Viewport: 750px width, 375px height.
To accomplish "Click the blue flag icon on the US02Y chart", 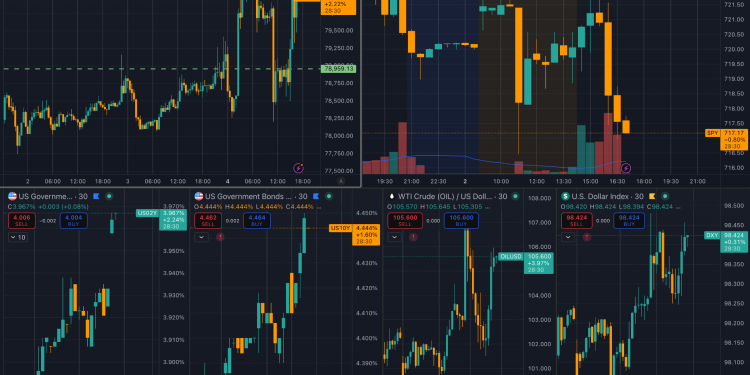I will 96,196.
